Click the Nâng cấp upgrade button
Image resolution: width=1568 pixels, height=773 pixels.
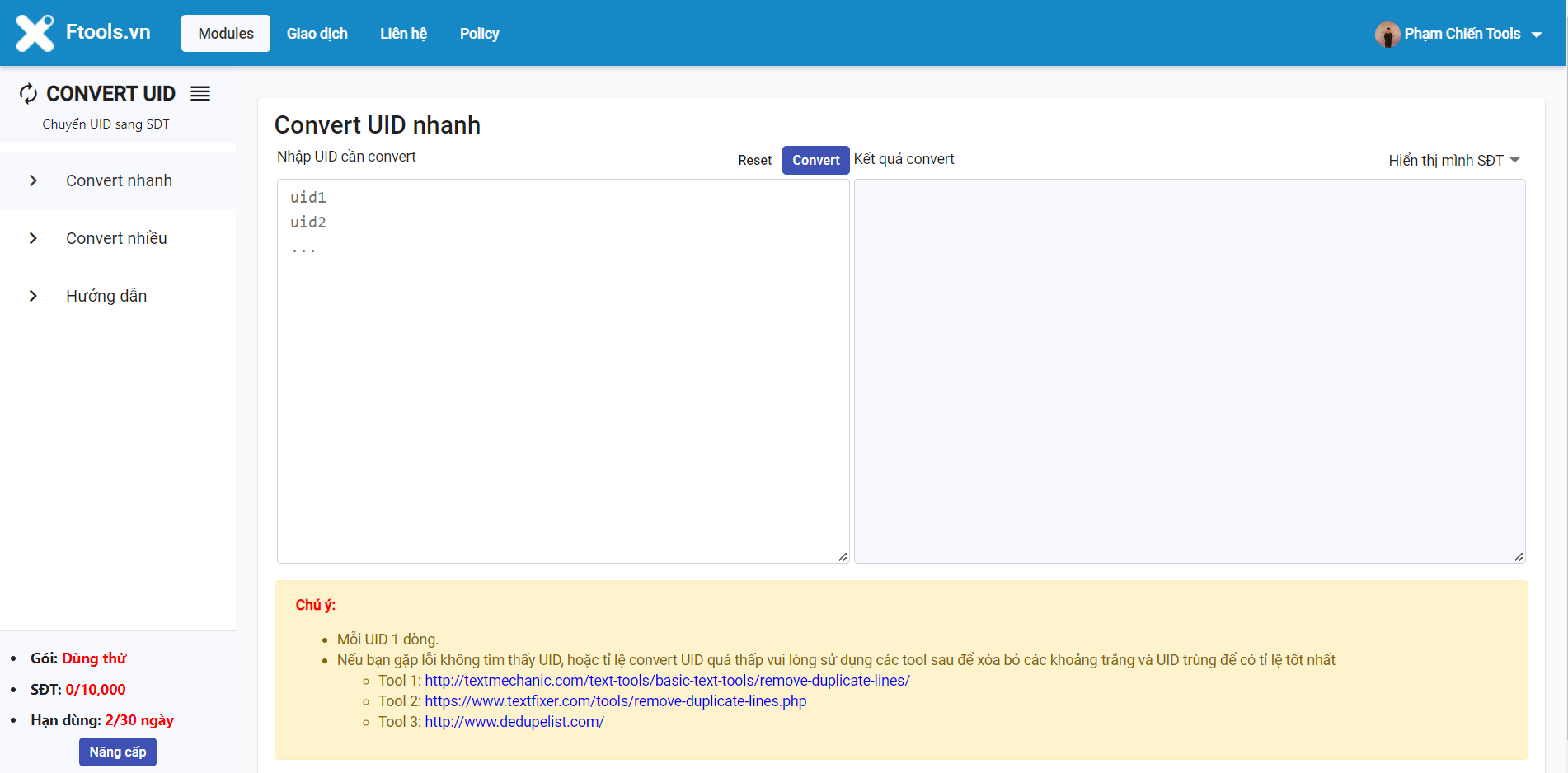click(x=118, y=752)
